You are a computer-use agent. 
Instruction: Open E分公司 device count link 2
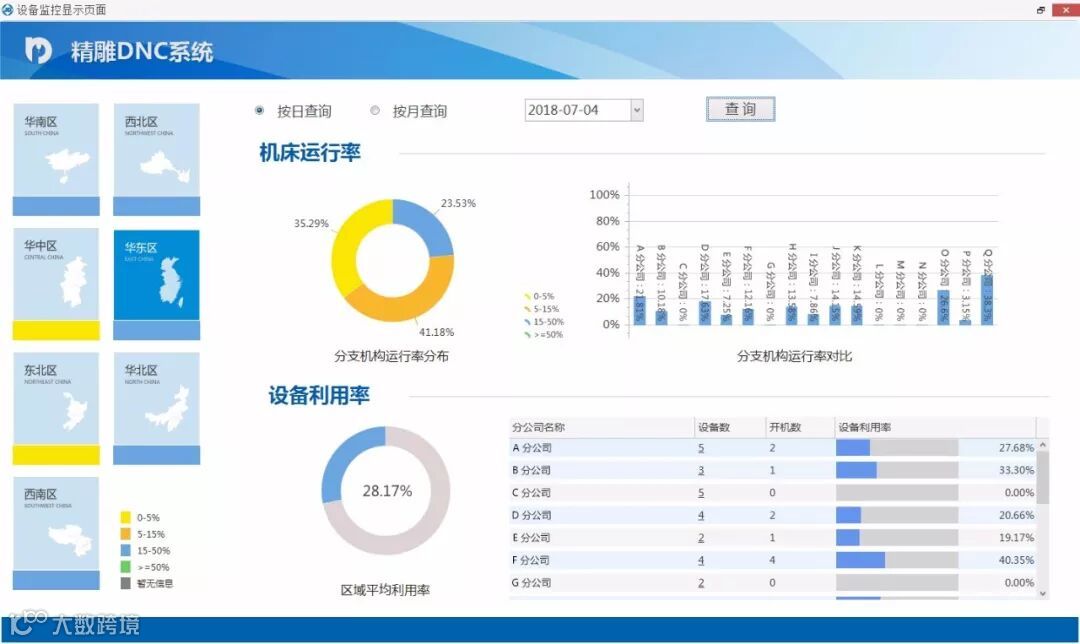701,538
